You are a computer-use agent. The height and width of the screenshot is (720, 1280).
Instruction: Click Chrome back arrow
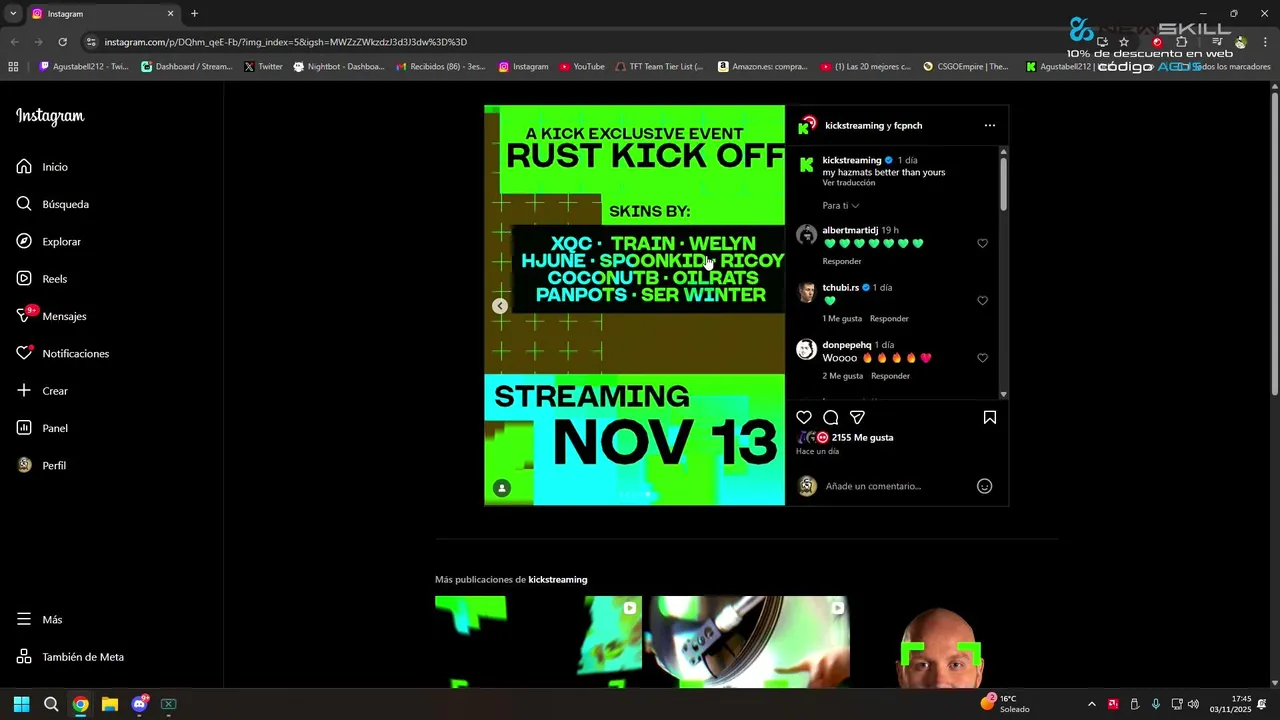[14, 42]
